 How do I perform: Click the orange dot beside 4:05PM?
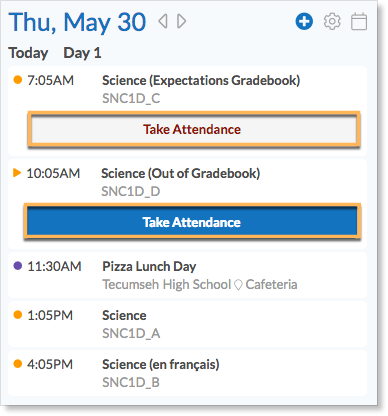(18, 364)
